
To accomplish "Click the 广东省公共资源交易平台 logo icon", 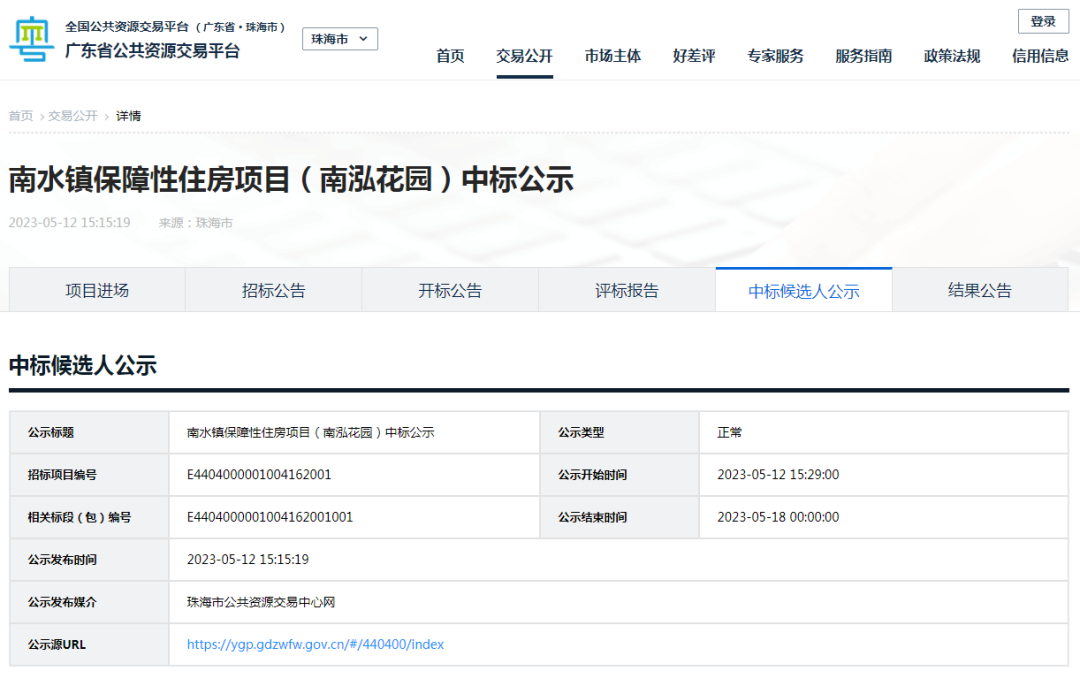I will pyautogui.click(x=31, y=40).
